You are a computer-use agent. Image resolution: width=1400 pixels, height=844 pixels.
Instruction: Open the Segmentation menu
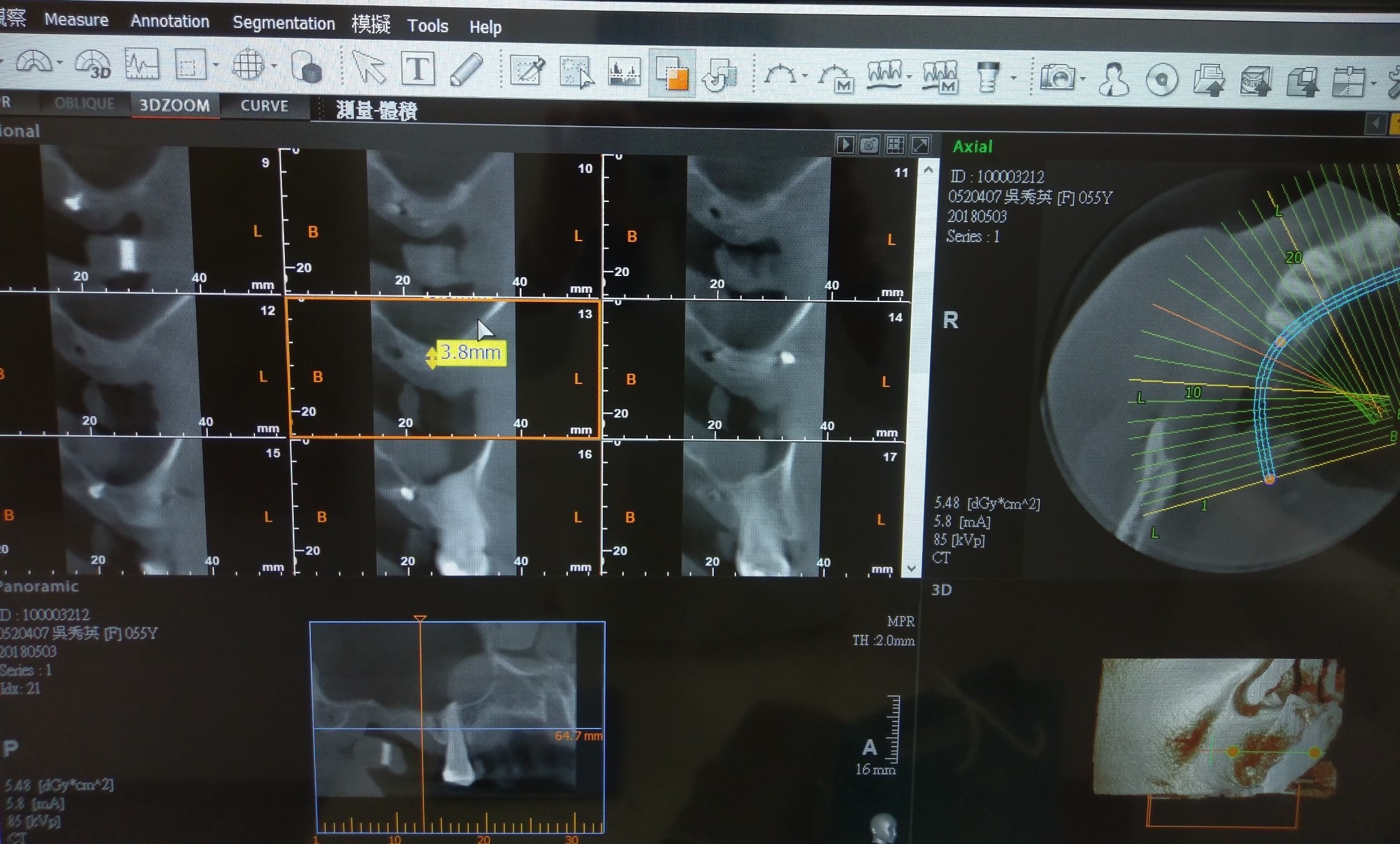(284, 23)
